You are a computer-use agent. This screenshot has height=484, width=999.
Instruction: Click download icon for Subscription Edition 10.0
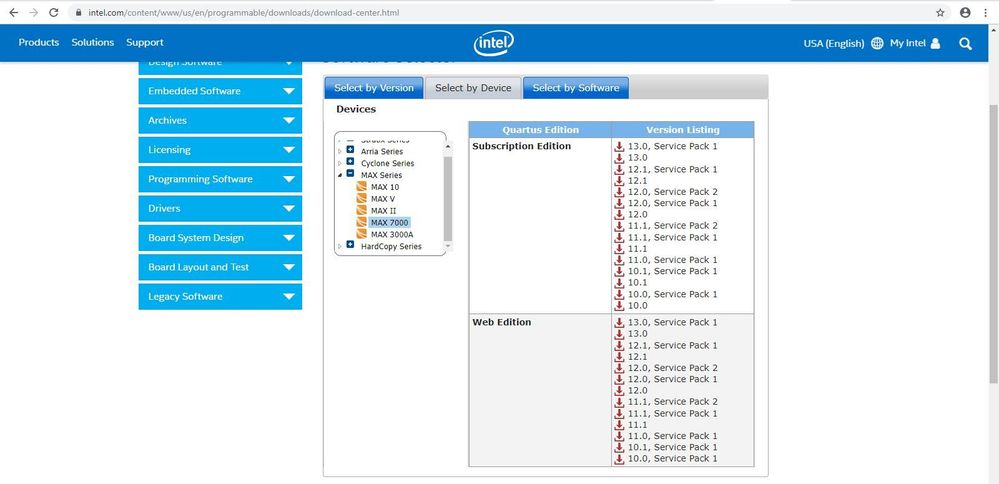pyautogui.click(x=619, y=306)
